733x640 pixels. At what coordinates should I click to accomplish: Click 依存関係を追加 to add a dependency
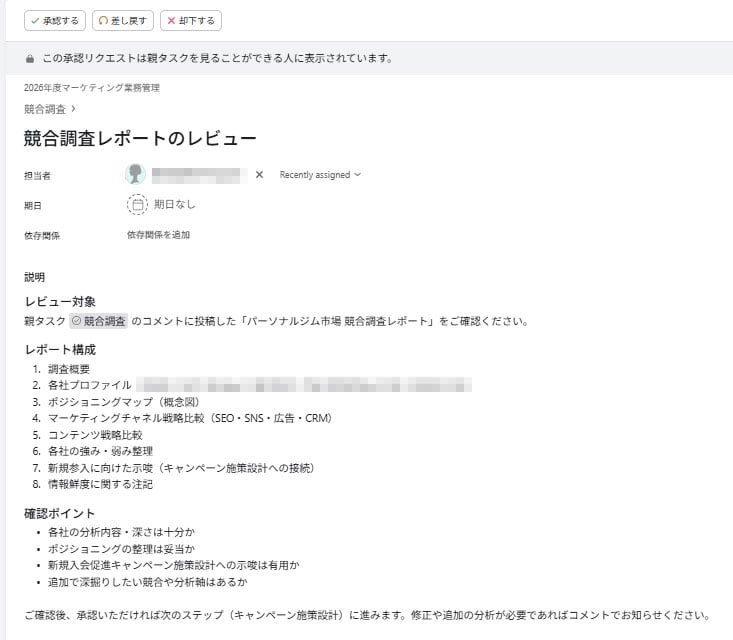click(158, 235)
